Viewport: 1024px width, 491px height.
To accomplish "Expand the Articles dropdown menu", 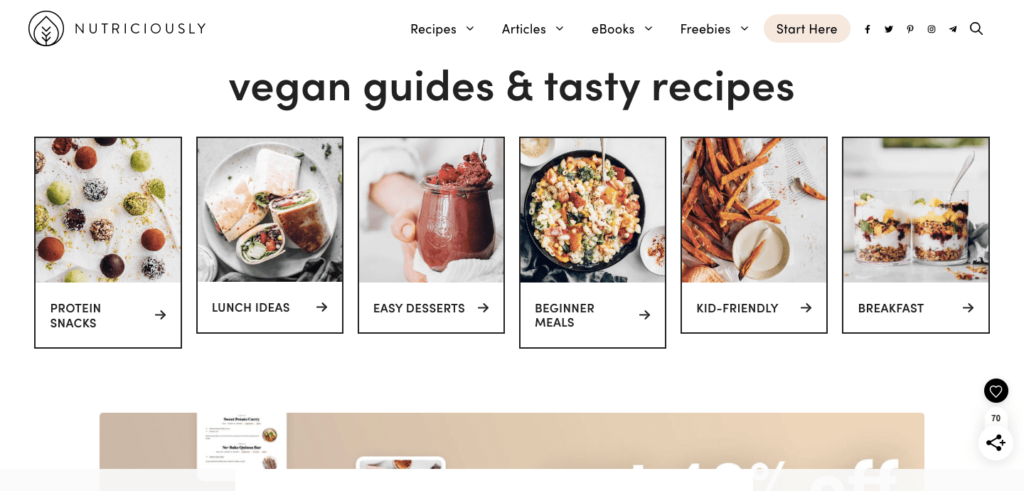I will coord(532,29).
